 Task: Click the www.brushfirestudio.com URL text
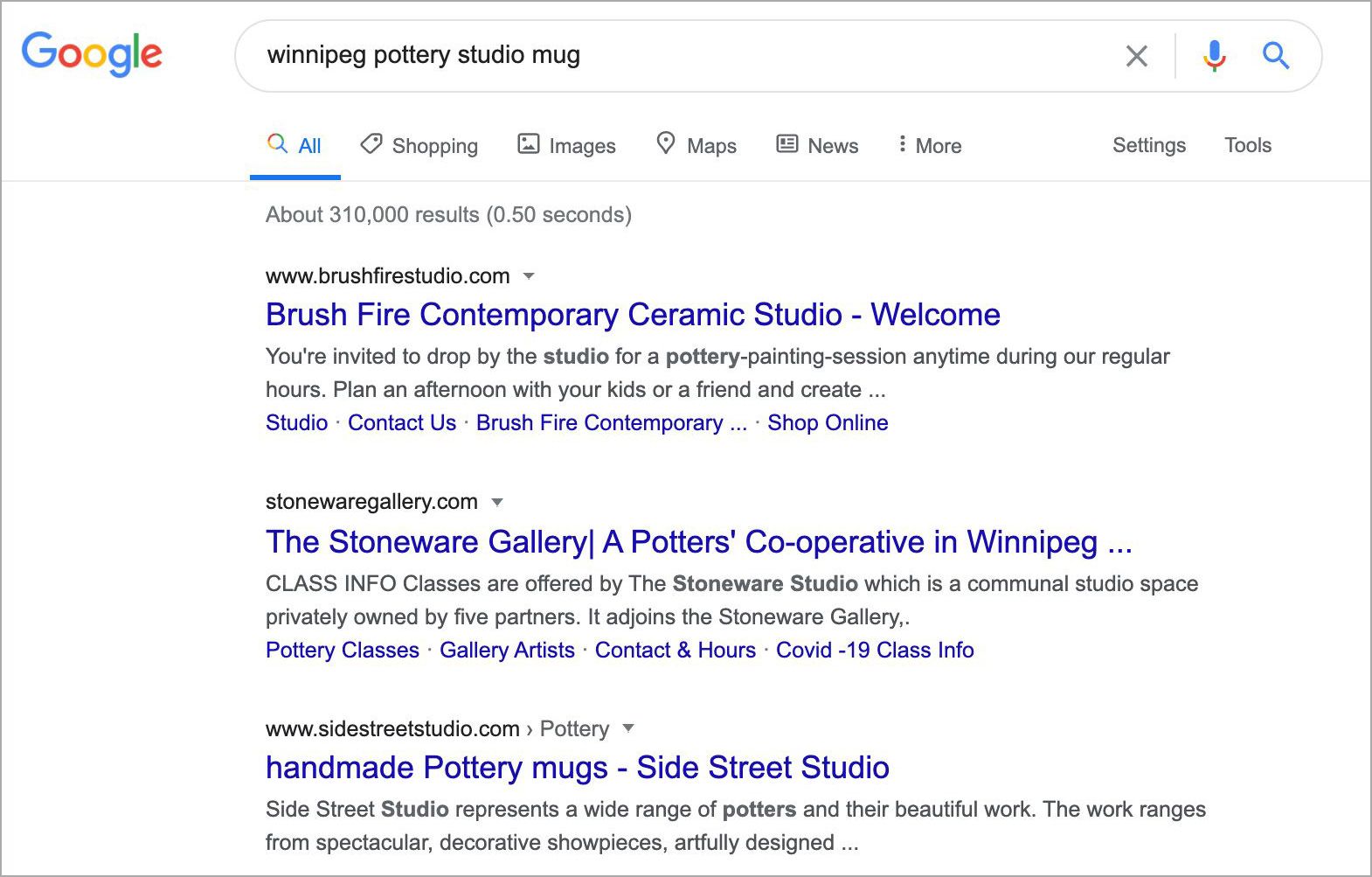[388, 276]
